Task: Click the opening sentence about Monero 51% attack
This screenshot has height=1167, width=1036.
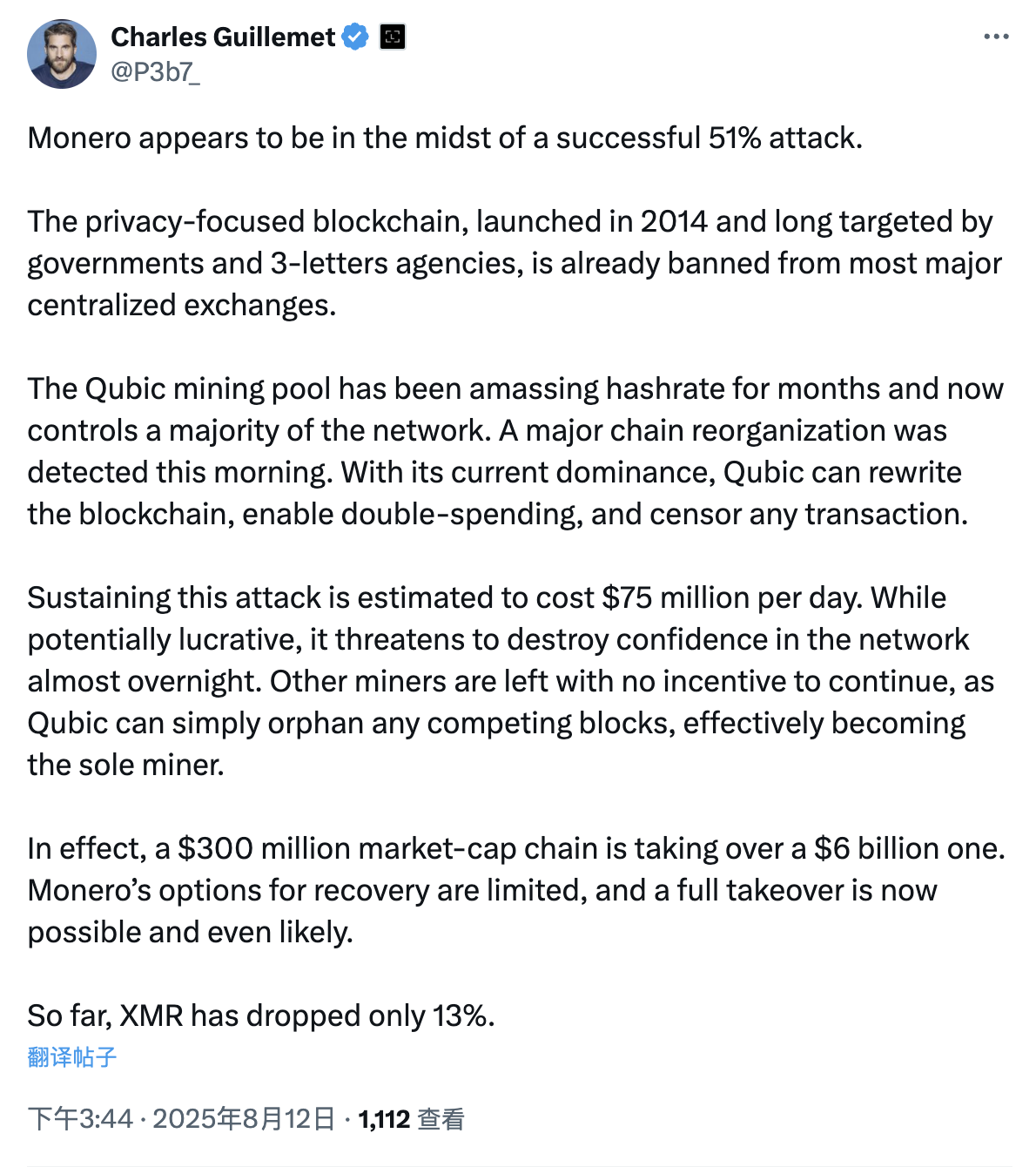Action: click(x=445, y=138)
